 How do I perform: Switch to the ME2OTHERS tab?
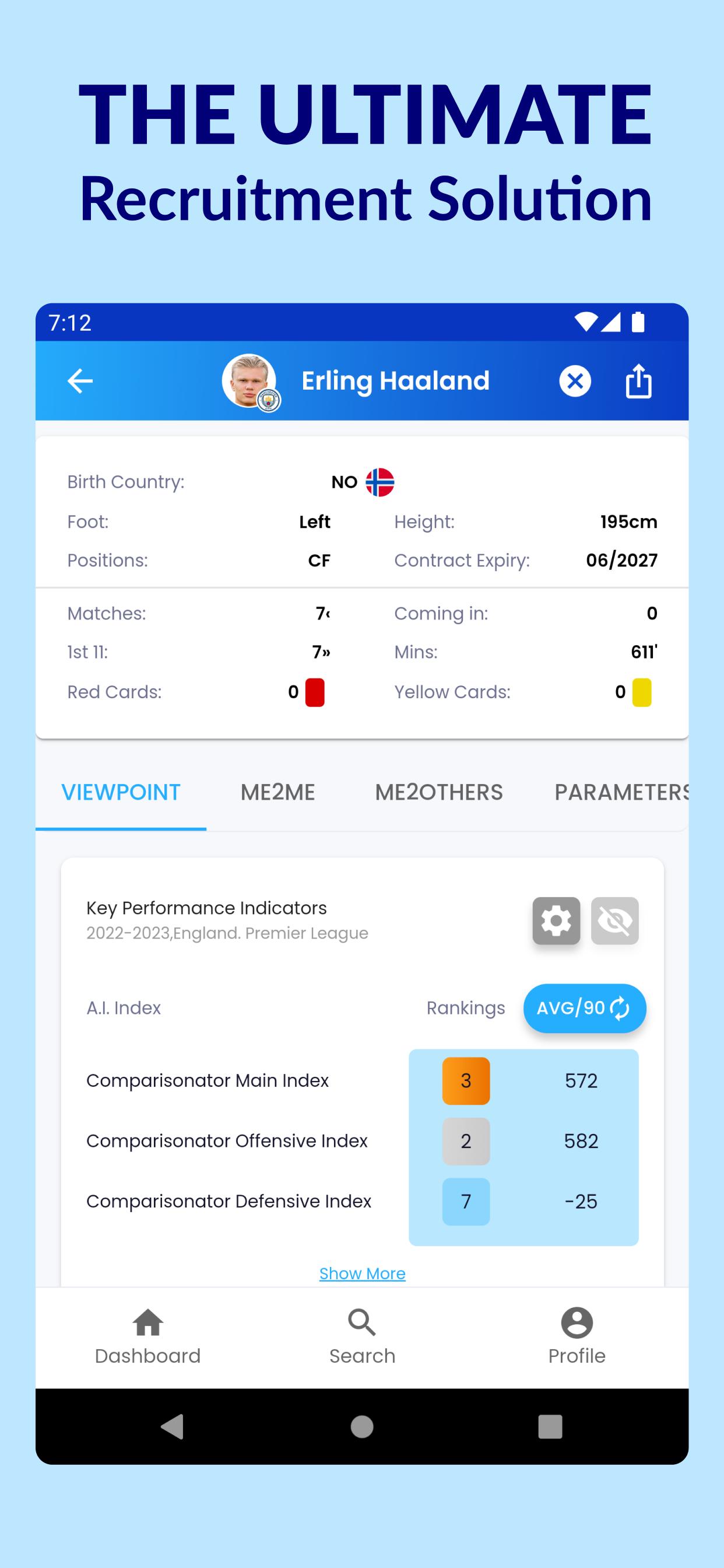(x=439, y=792)
